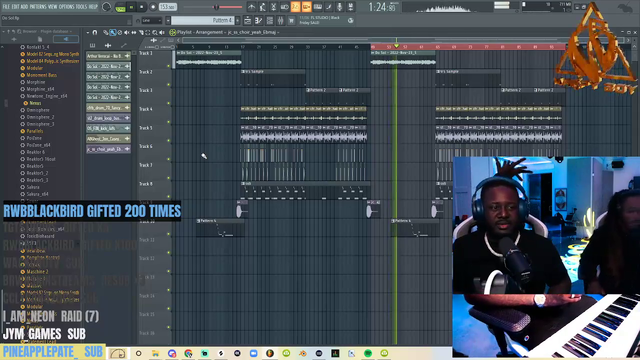Select the jc_ss_choir_yeah clip in picker
640x360 pixels.
click(x=108, y=149)
